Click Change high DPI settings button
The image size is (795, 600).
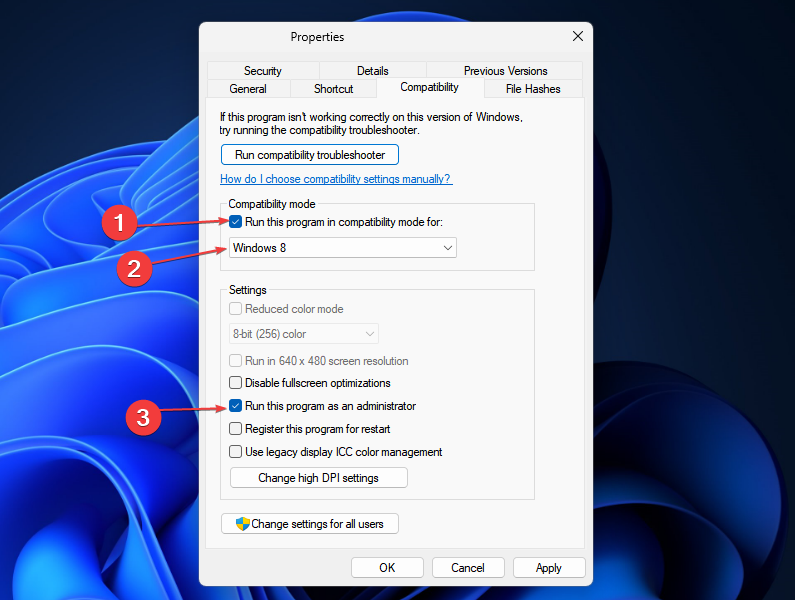(x=318, y=478)
